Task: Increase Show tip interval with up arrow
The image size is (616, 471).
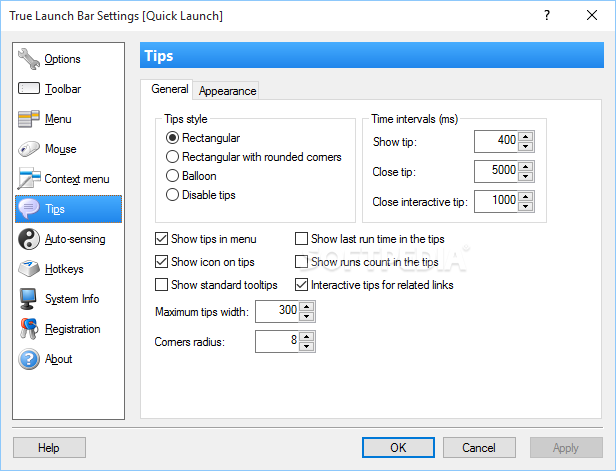Action: click(x=526, y=137)
